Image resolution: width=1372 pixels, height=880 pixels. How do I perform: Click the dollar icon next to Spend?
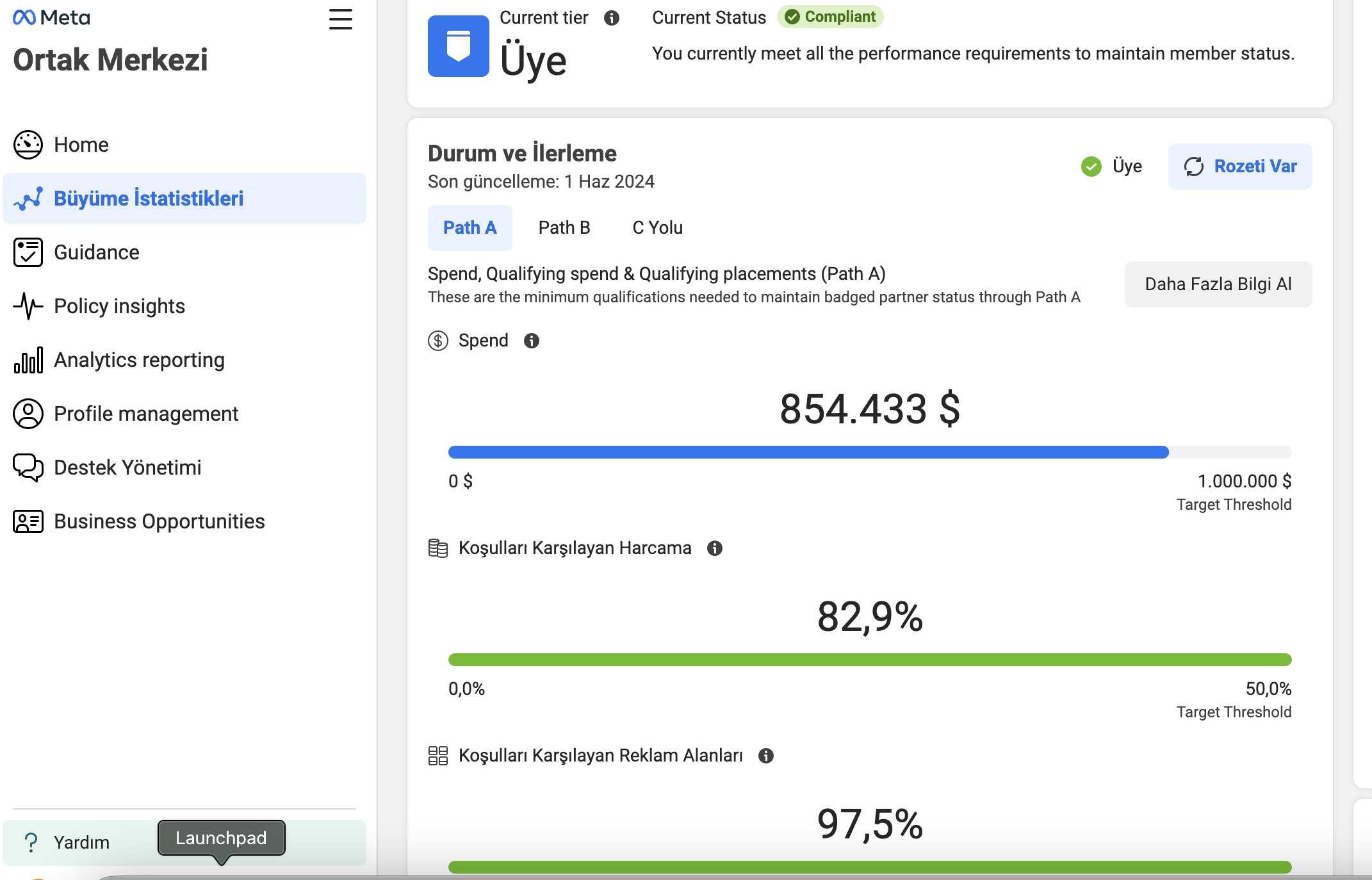click(x=438, y=341)
